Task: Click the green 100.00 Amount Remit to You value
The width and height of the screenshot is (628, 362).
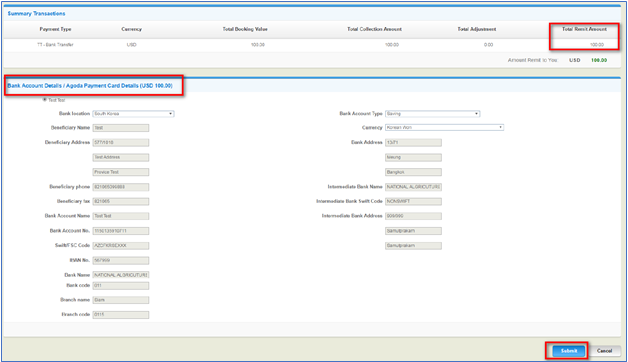Action: click(599, 60)
